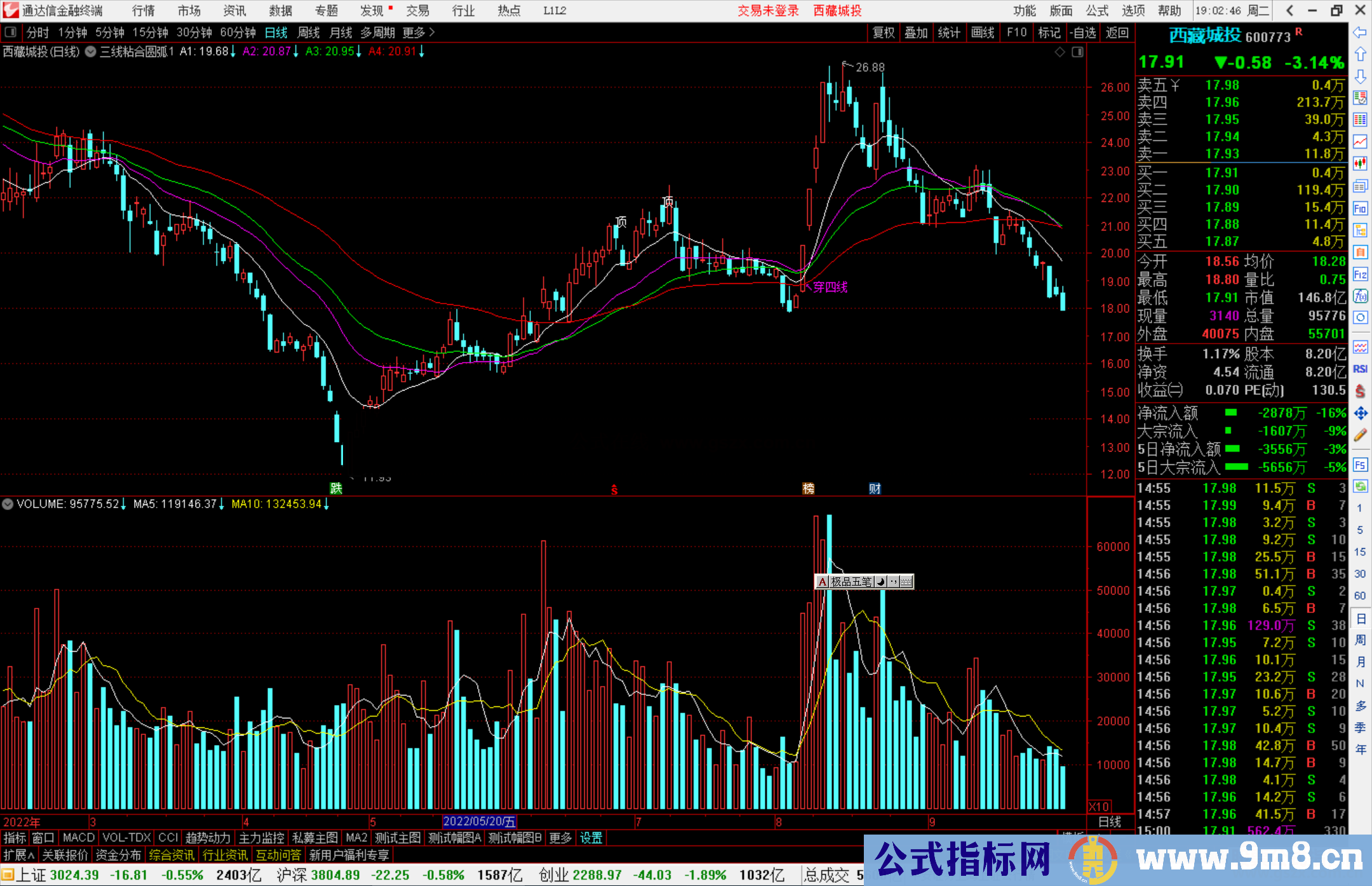Viewport: 1372px width, 886px height.
Task: Open the RSI indicator from right sidebar
Action: pyautogui.click(x=1360, y=369)
